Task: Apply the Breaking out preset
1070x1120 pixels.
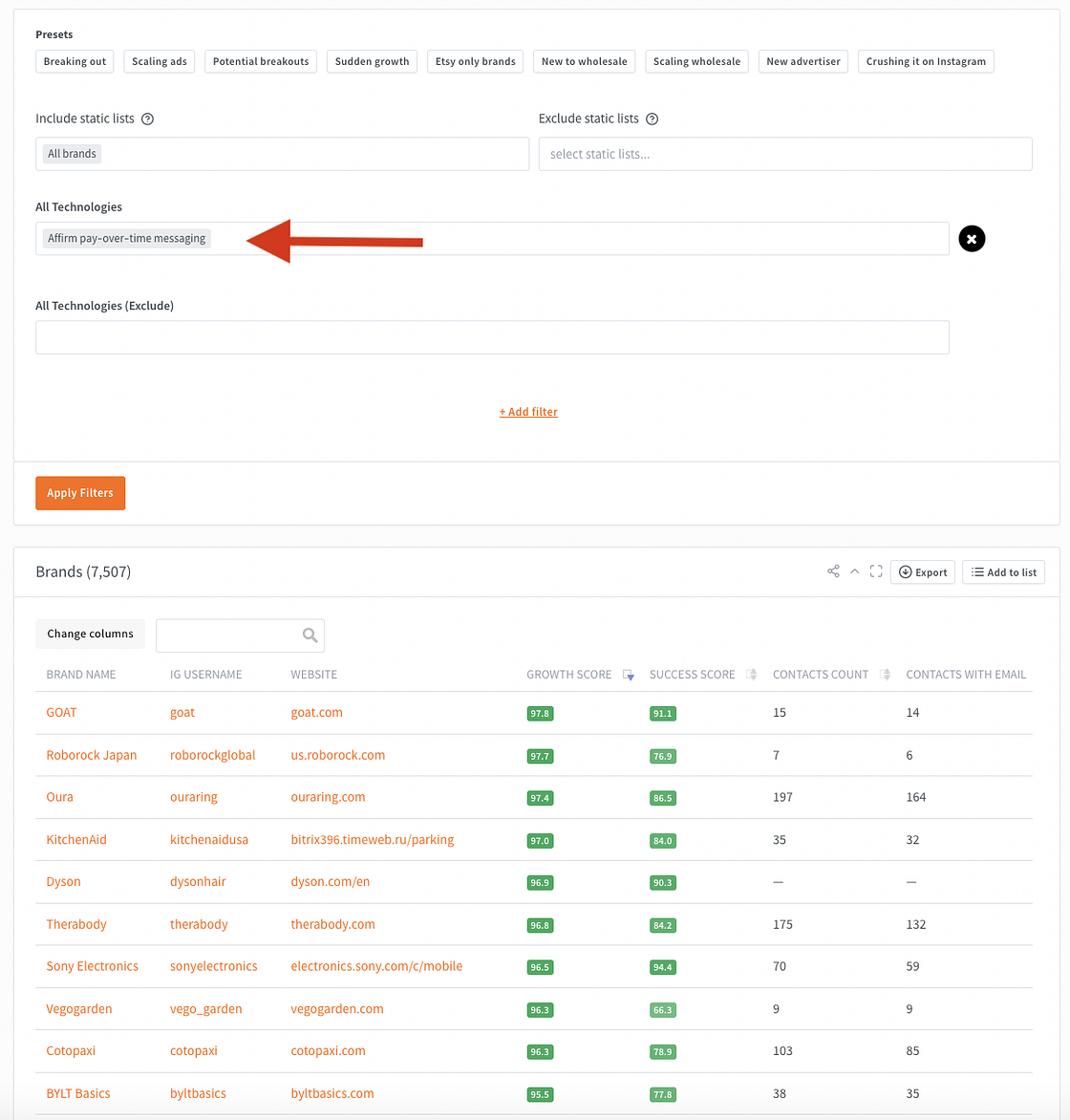Action: (75, 61)
